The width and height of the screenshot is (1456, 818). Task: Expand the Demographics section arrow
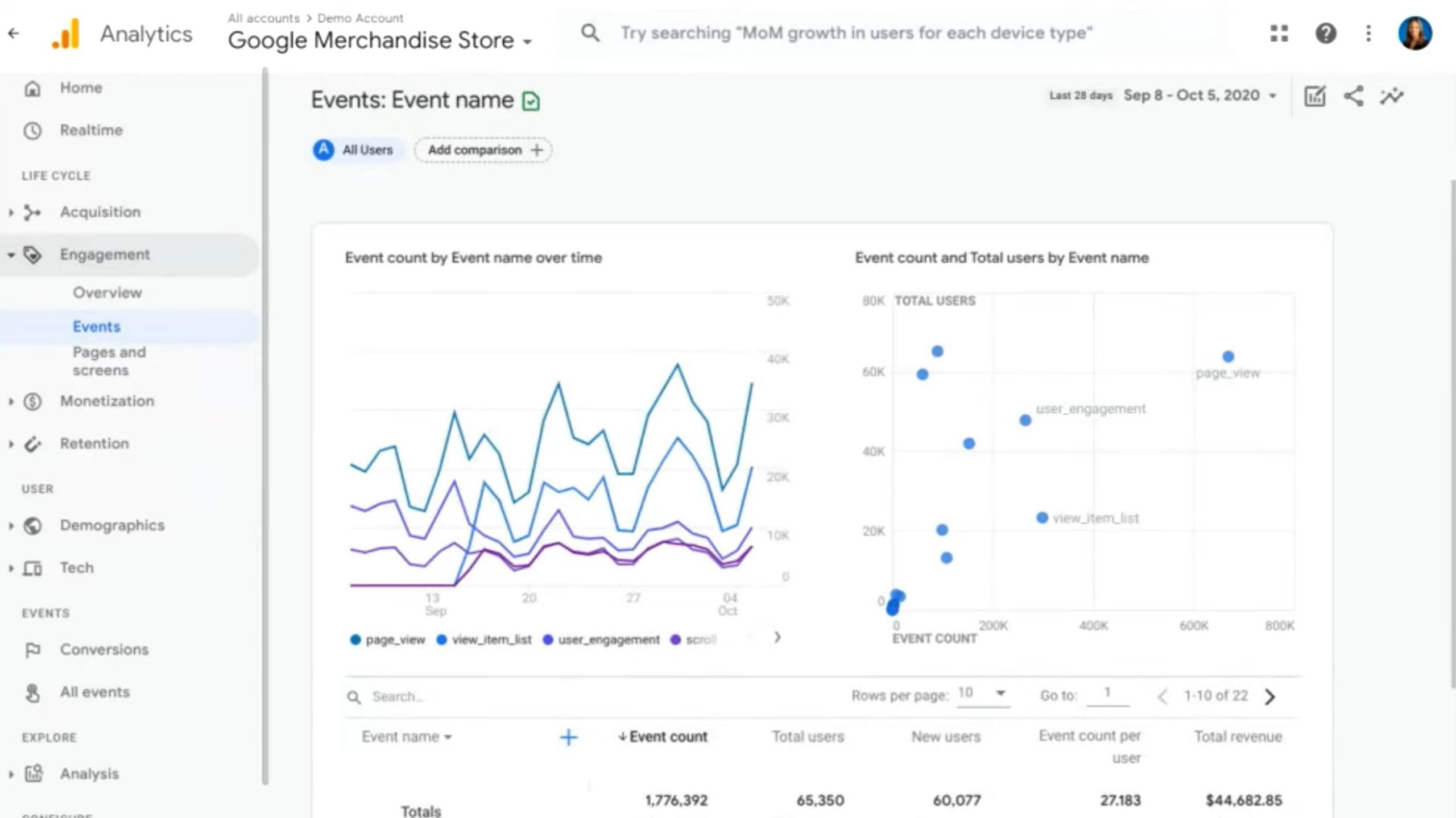point(11,525)
